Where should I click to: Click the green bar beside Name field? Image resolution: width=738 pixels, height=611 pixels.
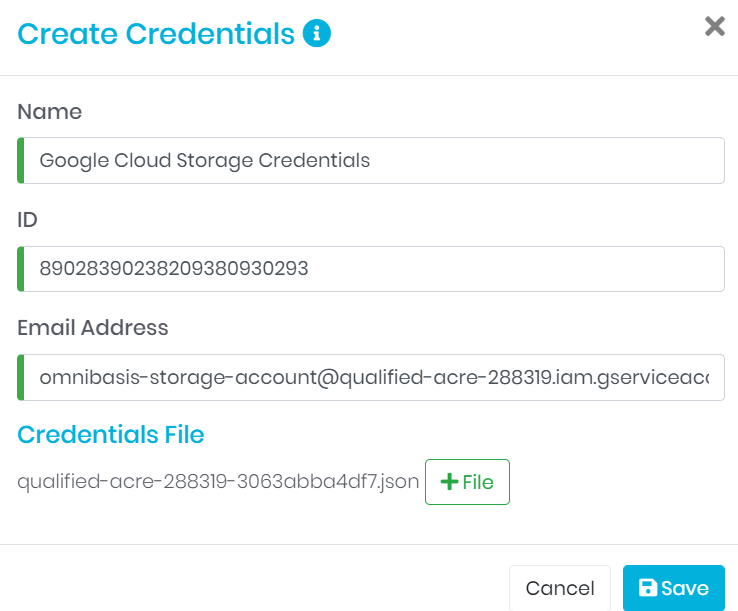click(20, 160)
